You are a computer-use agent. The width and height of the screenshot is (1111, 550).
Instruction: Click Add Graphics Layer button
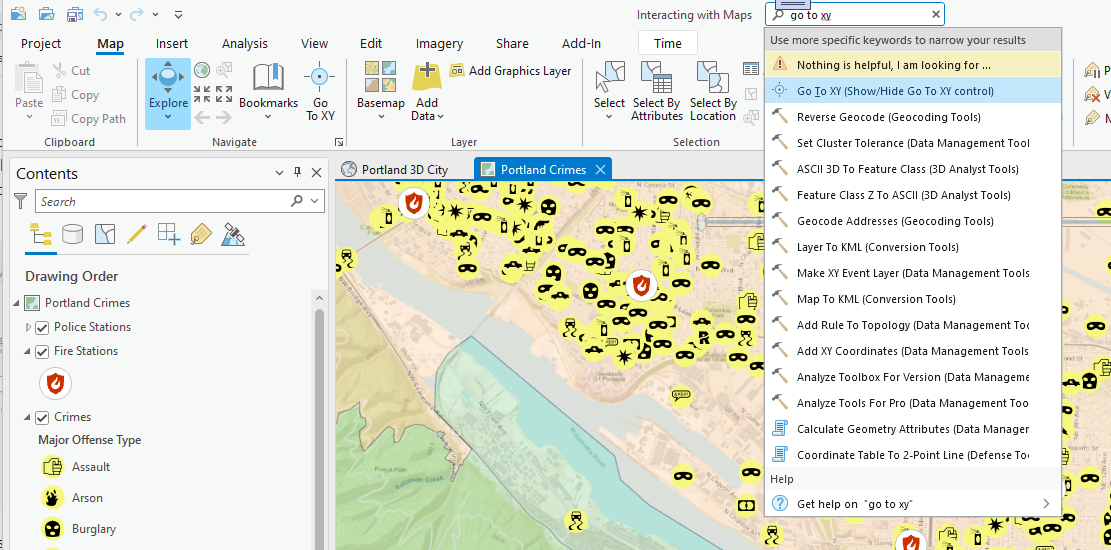[511, 71]
